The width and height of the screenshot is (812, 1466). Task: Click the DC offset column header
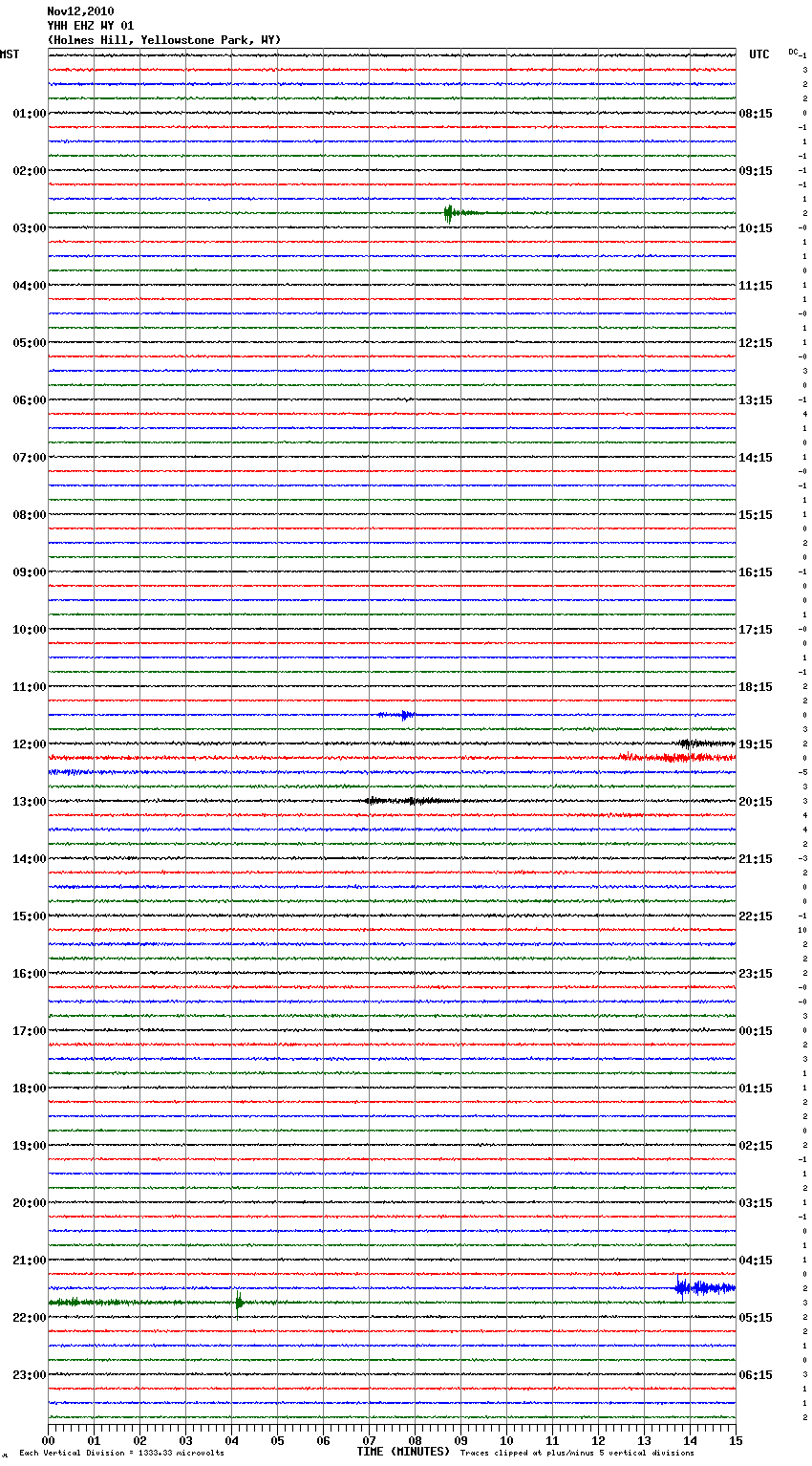(x=793, y=52)
